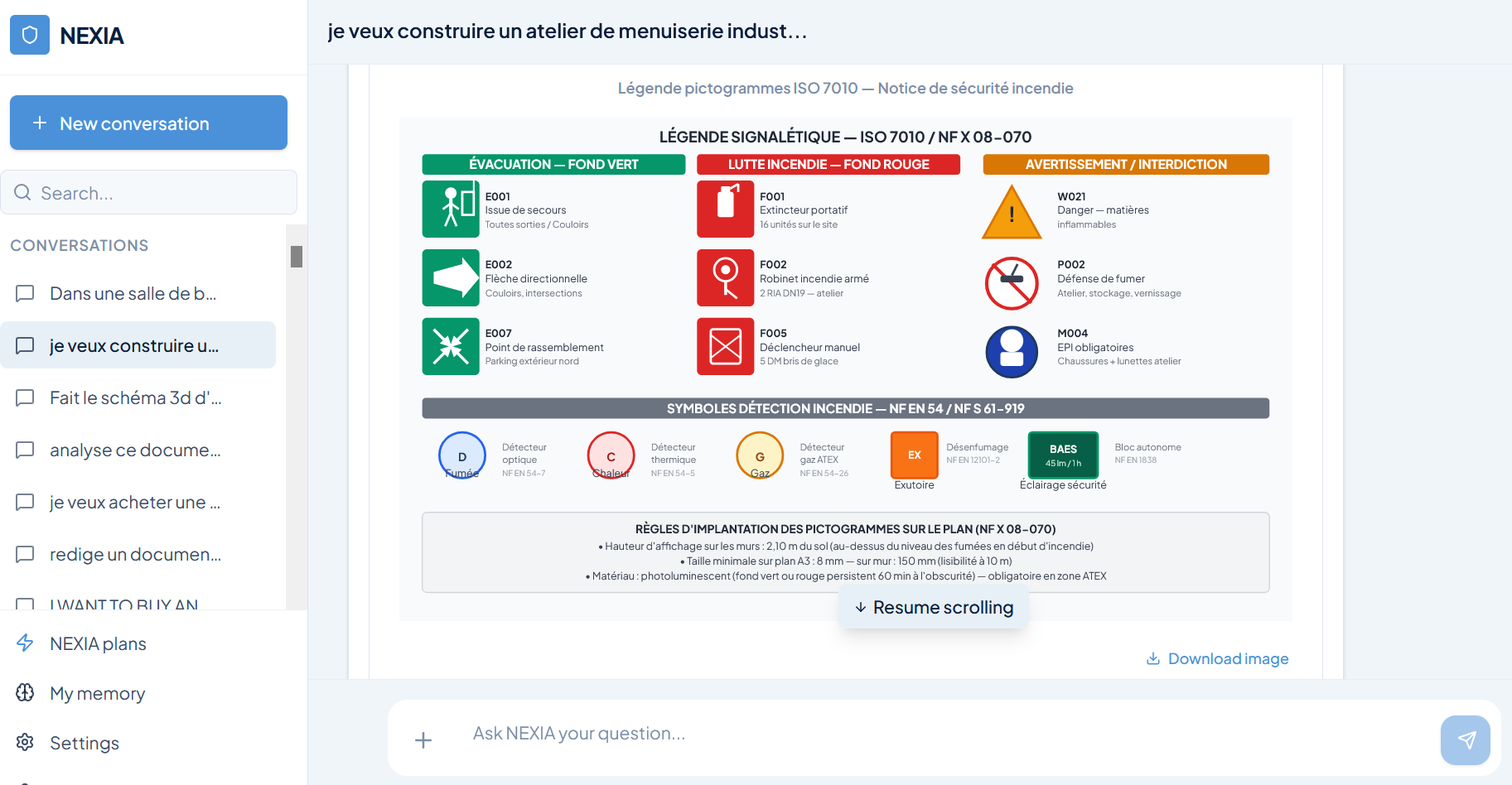Open conversation 'analyse ce docume...'
Screen dimensions: 1512x785
(x=138, y=450)
